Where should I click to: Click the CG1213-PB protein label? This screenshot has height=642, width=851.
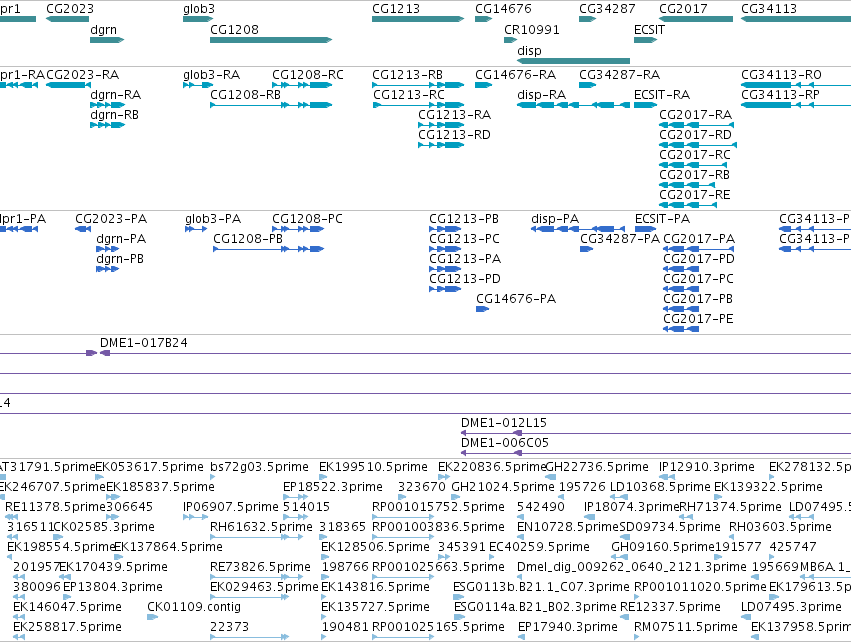click(x=464, y=219)
